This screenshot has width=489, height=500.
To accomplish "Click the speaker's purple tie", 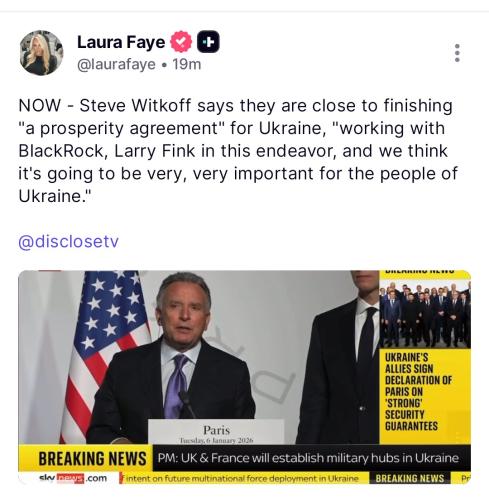I will point(176,385).
